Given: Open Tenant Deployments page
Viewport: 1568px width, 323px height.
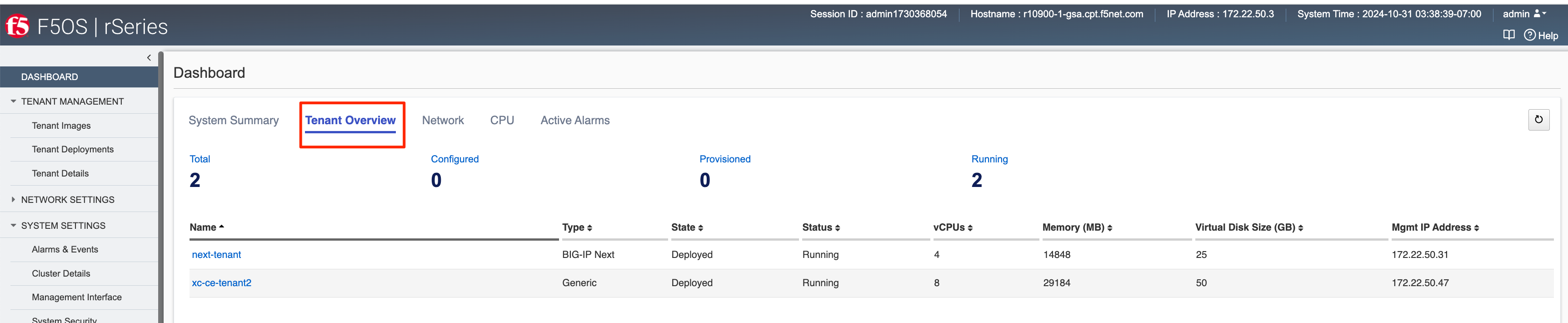Looking at the screenshot, I should (x=72, y=149).
